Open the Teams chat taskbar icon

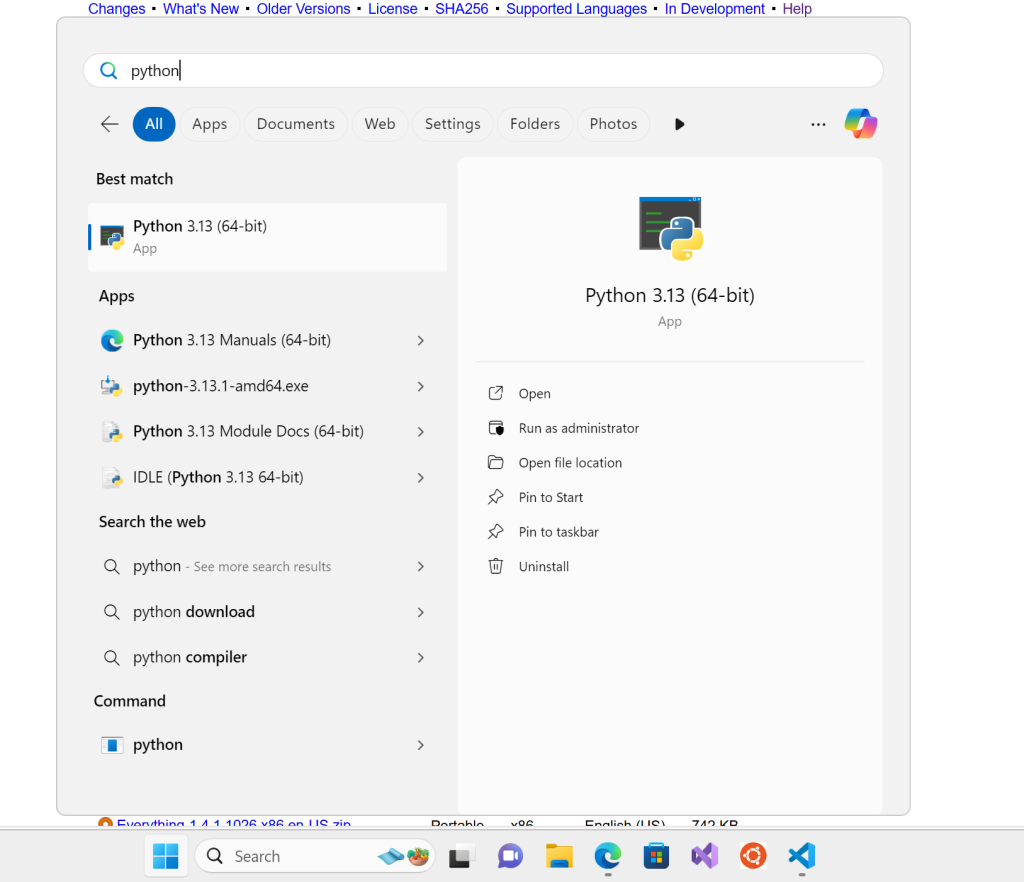[x=510, y=856]
